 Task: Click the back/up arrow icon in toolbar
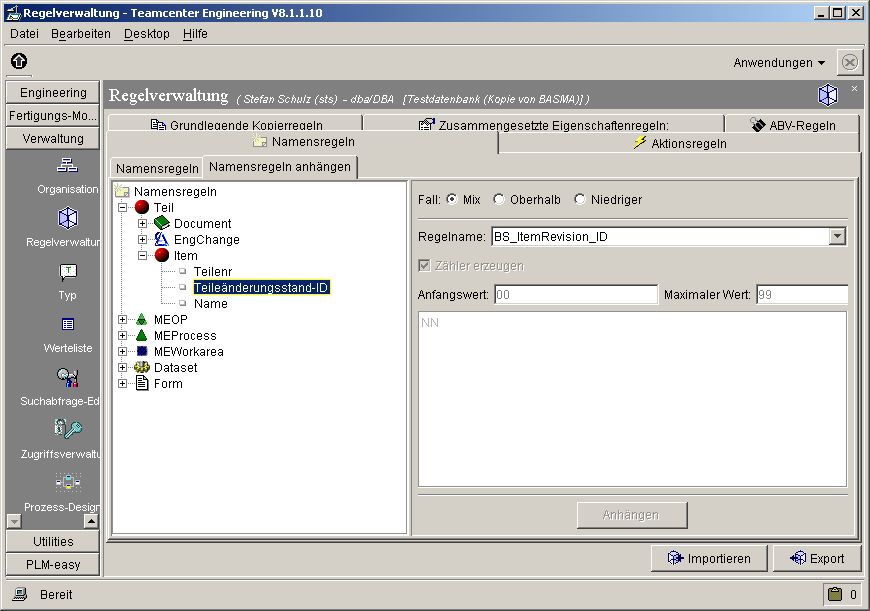pyautogui.click(x=19, y=61)
